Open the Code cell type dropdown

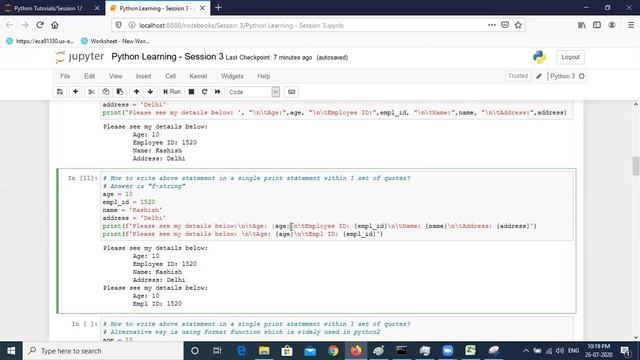(x=253, y=92)
